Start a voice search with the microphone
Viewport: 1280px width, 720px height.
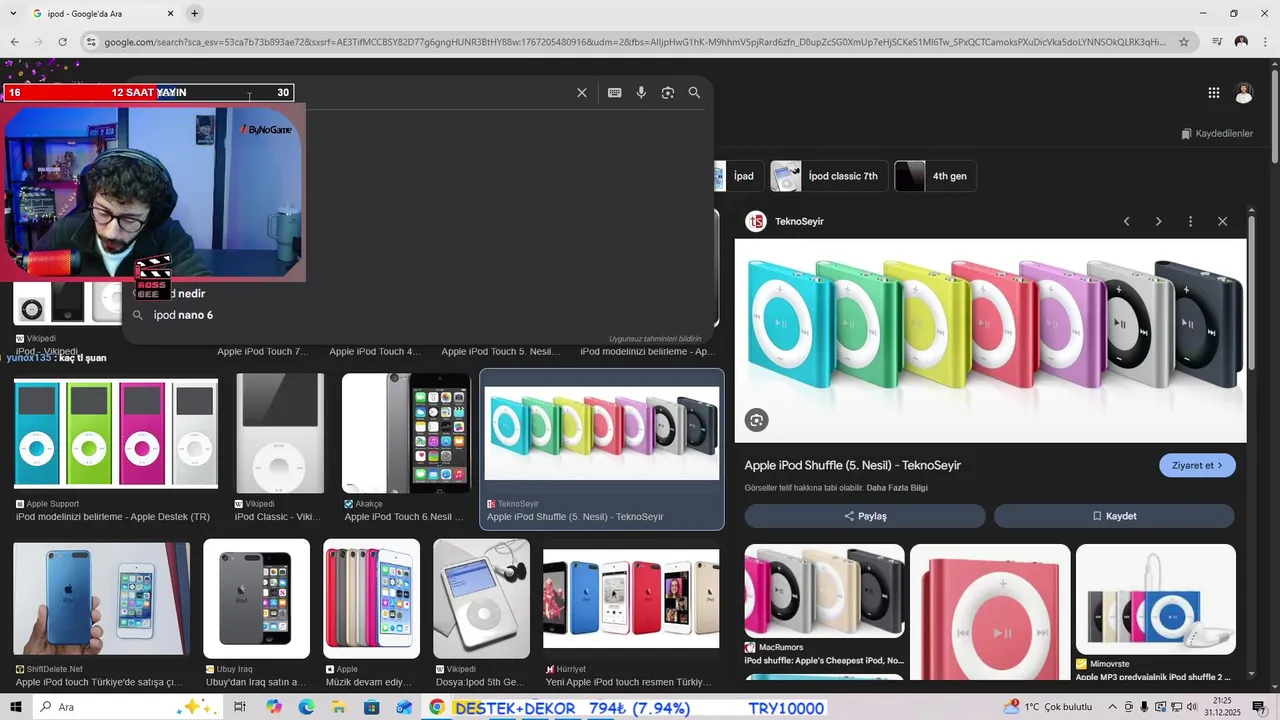(x=641, y=93)
